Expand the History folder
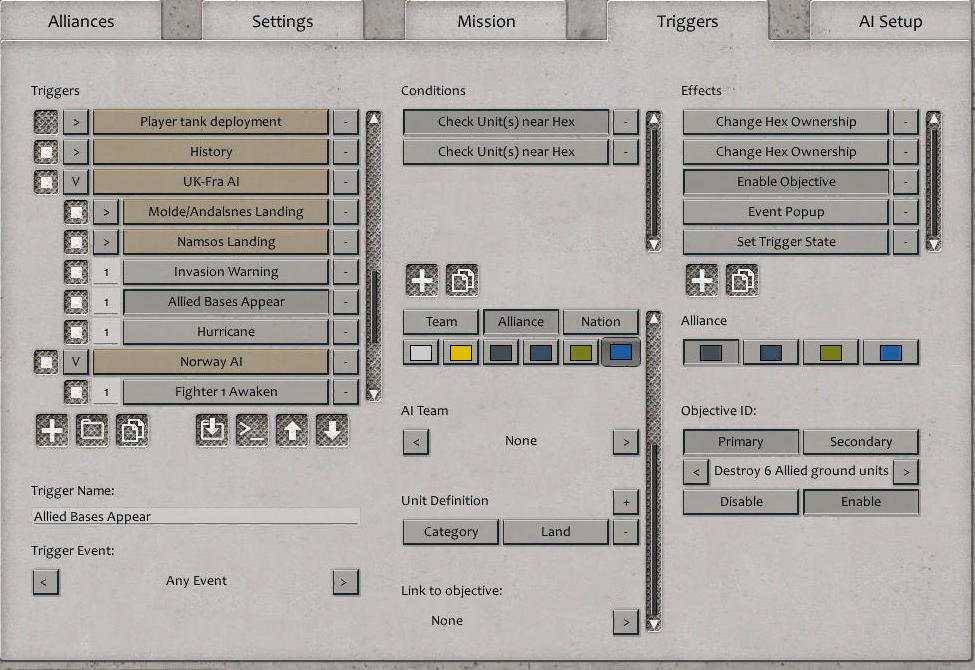This screenshot has width=975, height=670. coord(76,152)
